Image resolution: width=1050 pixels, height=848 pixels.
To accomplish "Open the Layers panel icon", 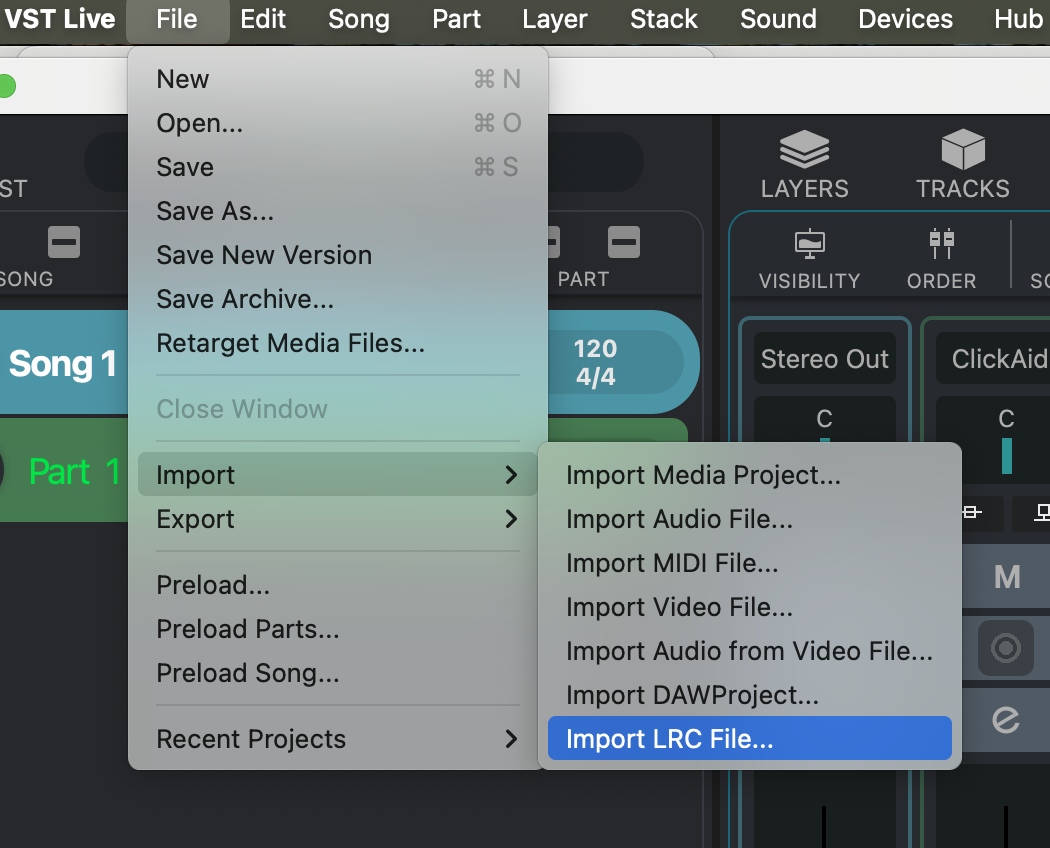I will click(804, 151).
